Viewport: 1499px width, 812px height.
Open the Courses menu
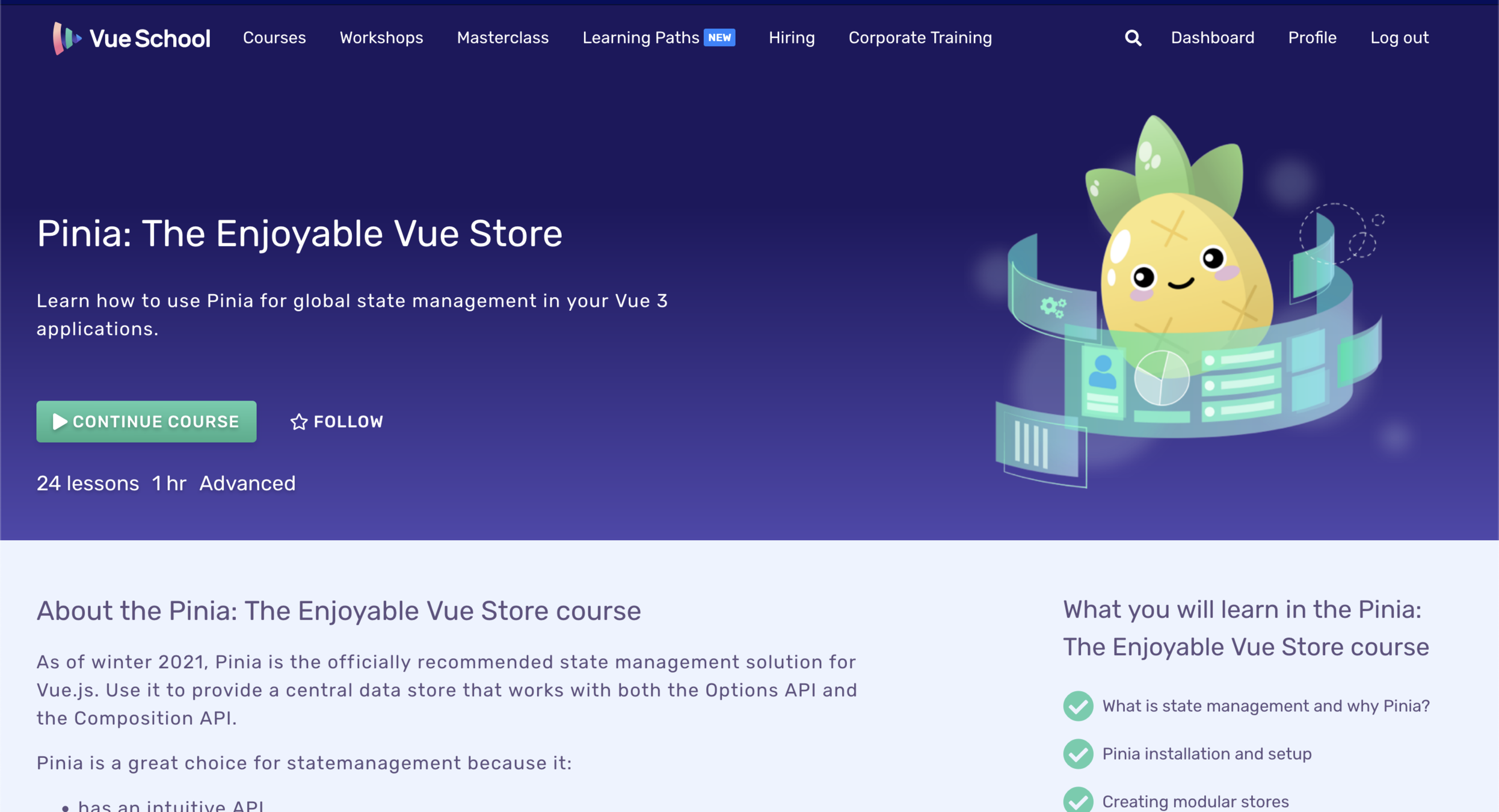tap(274, 38)
